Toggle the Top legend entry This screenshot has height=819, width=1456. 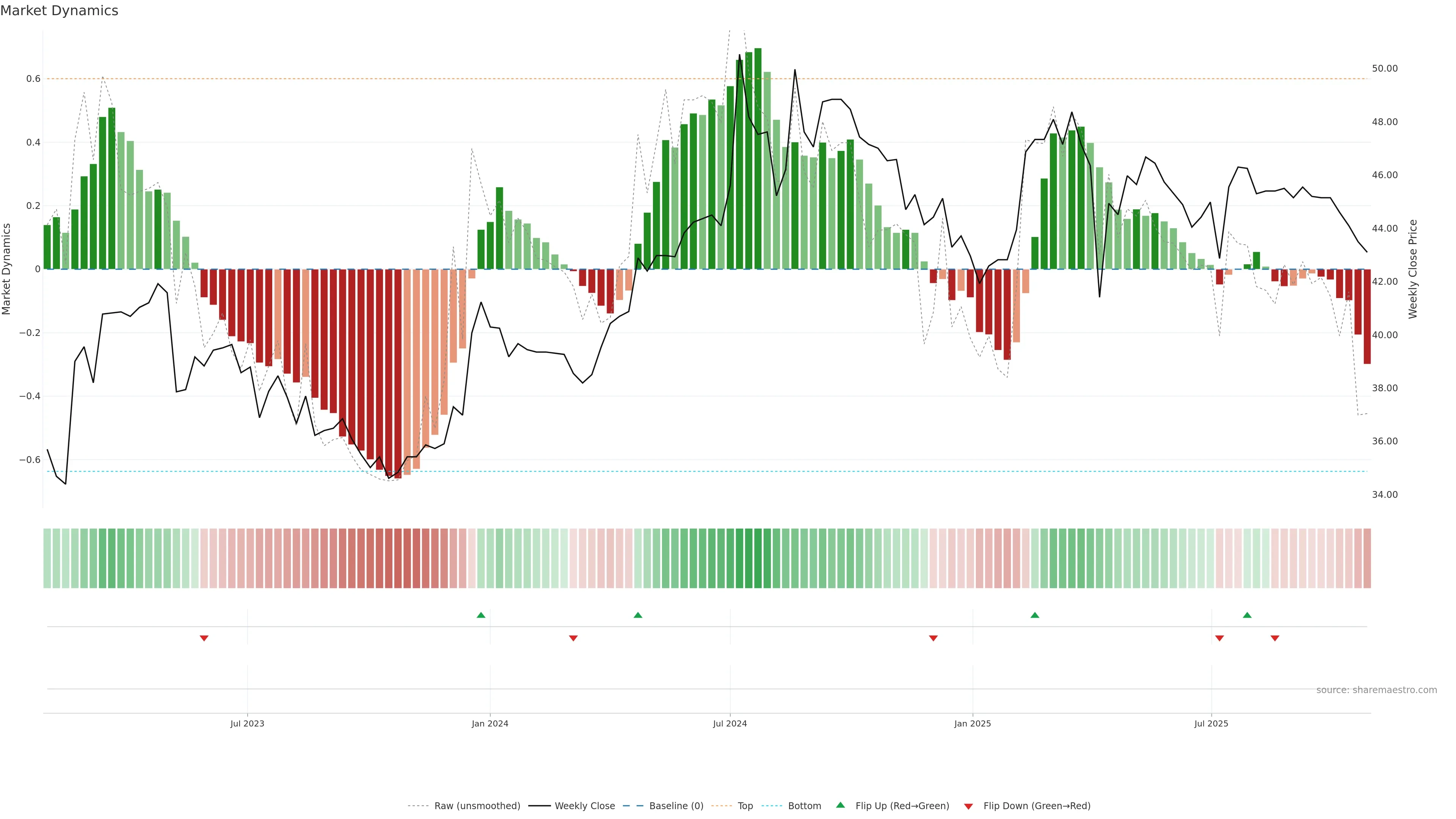click(x=745, y=806)
